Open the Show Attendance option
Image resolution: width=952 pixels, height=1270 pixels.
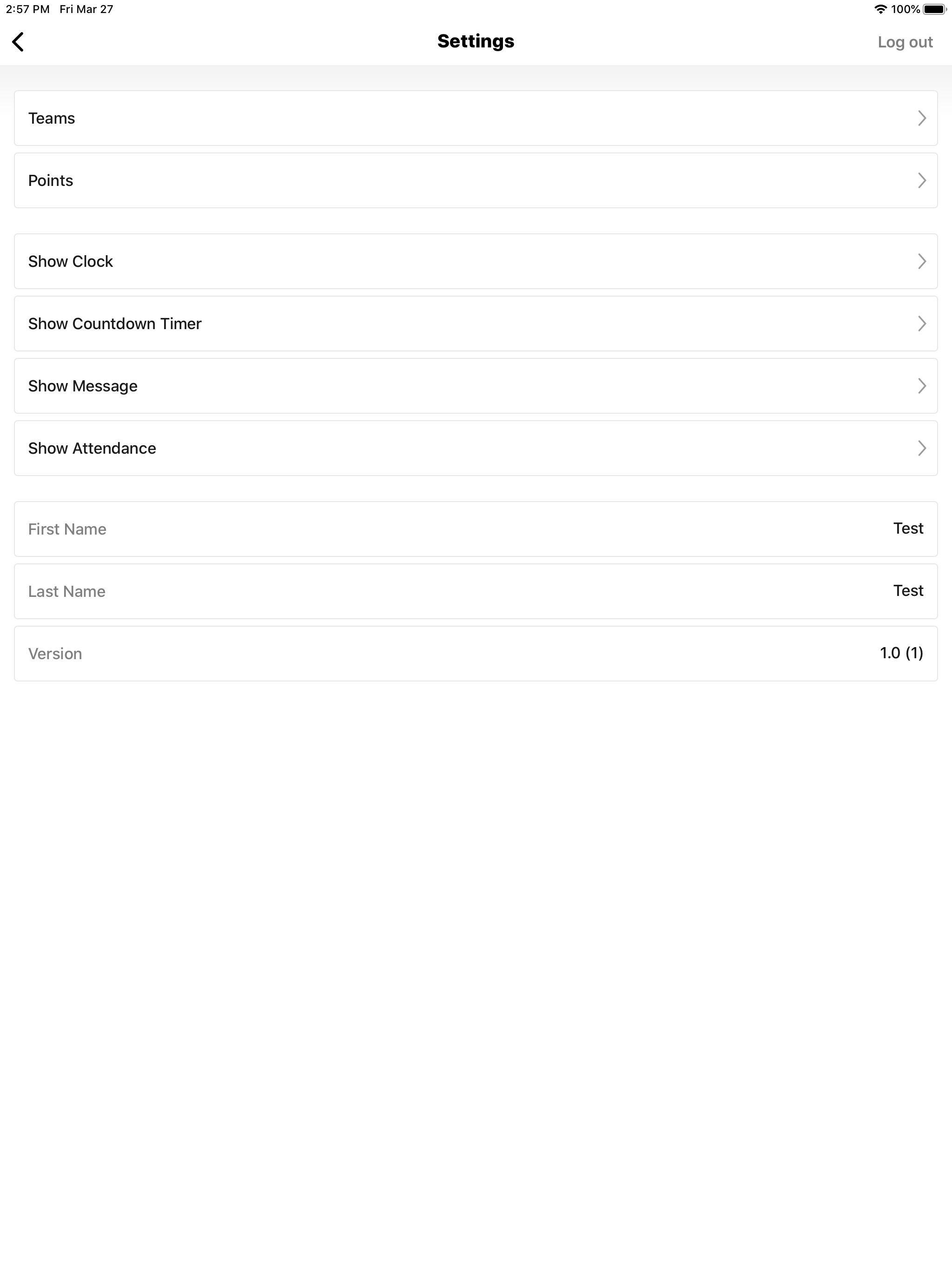pyautogui.click(x=476, y=449)
